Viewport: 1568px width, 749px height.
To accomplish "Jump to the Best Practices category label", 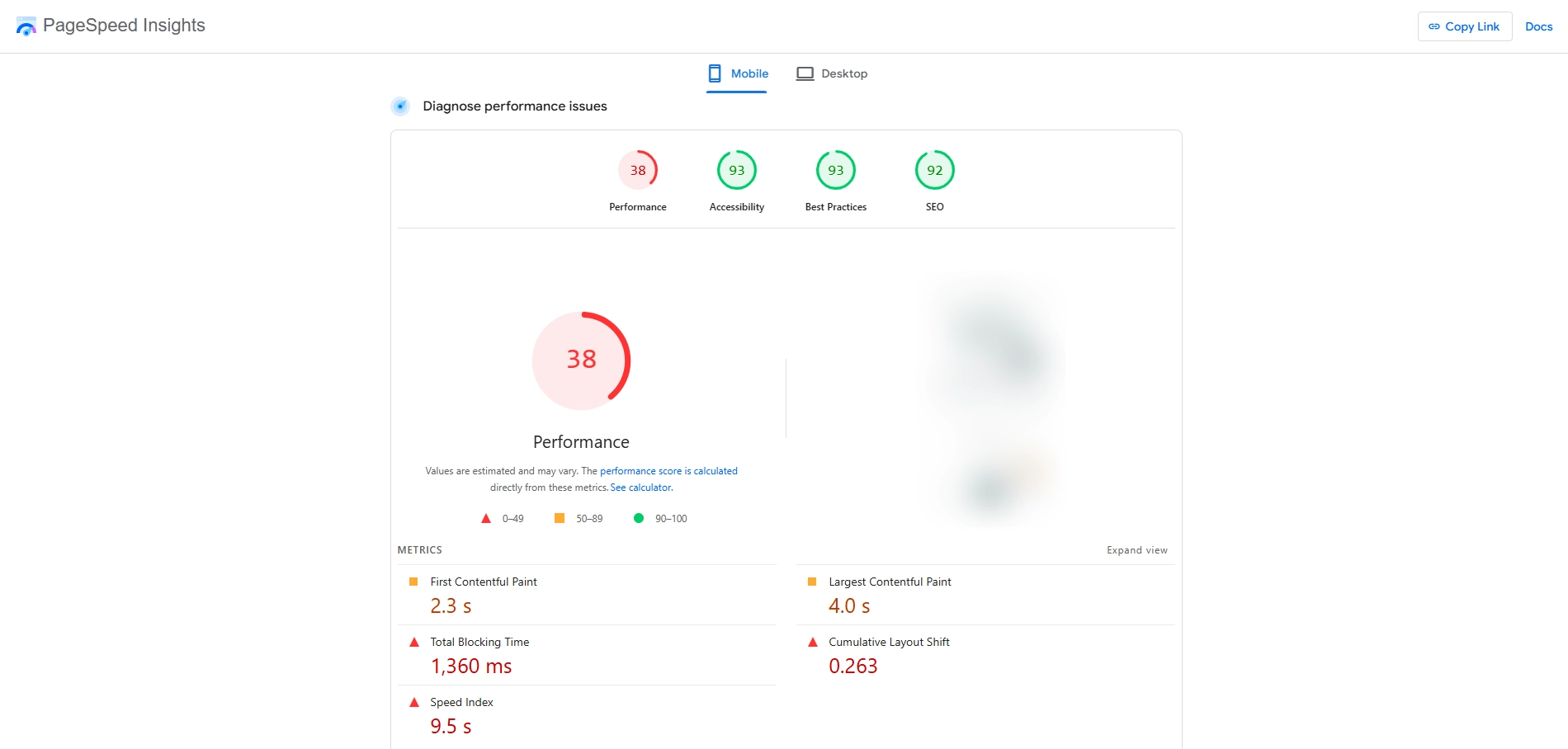I will (x=836, y=207).
